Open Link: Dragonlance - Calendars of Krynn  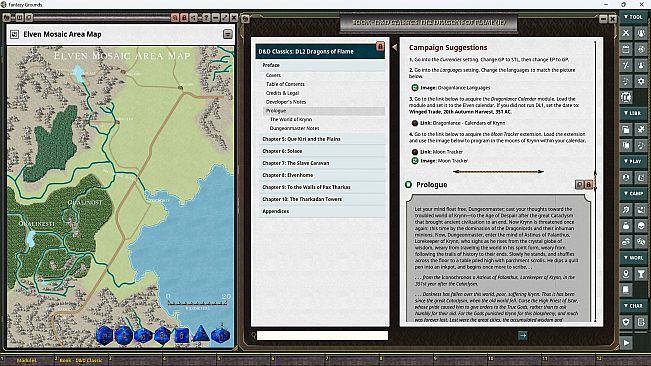[458, 123]
